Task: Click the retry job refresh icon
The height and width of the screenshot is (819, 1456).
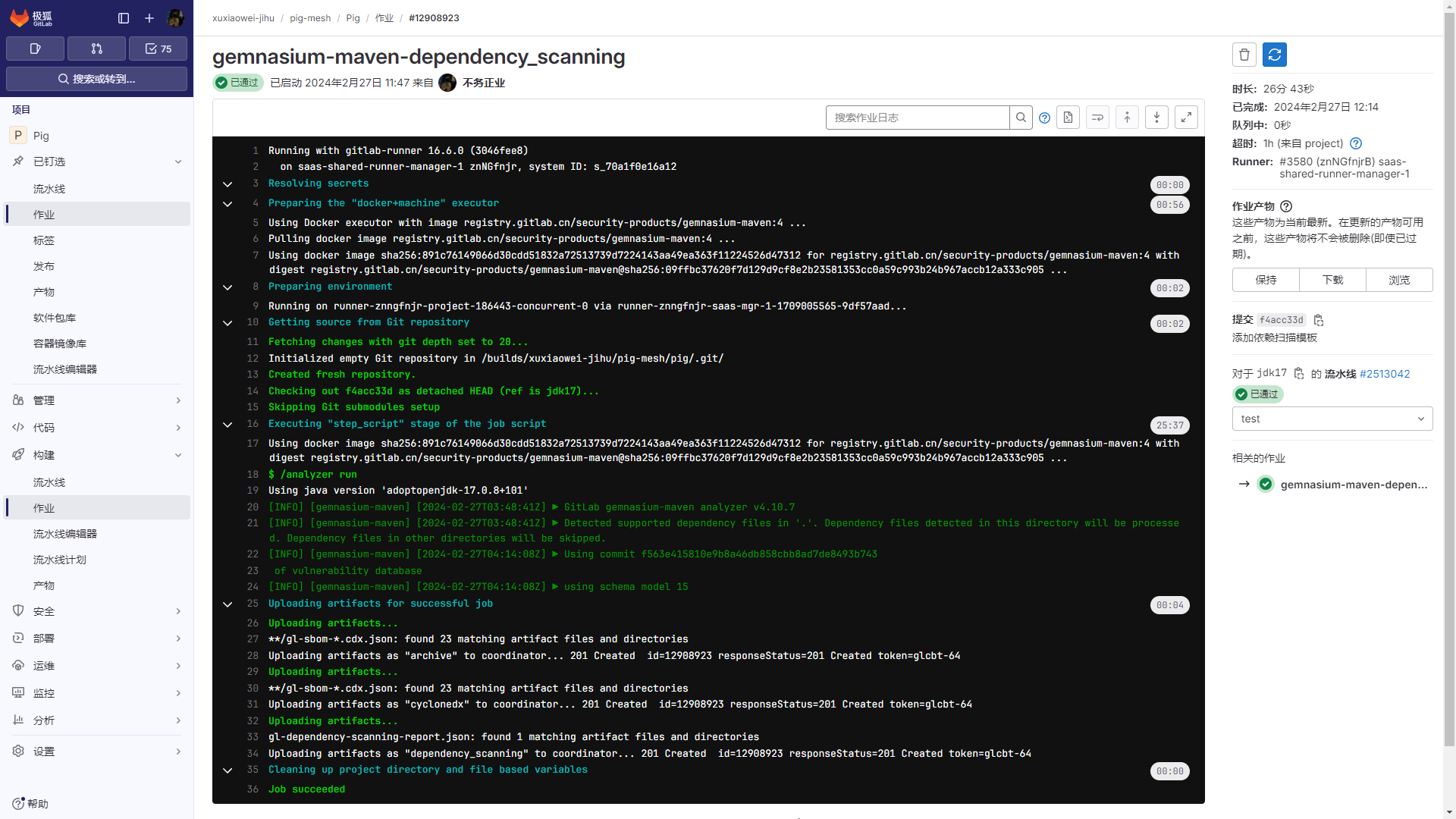Action: point(1274,55)
